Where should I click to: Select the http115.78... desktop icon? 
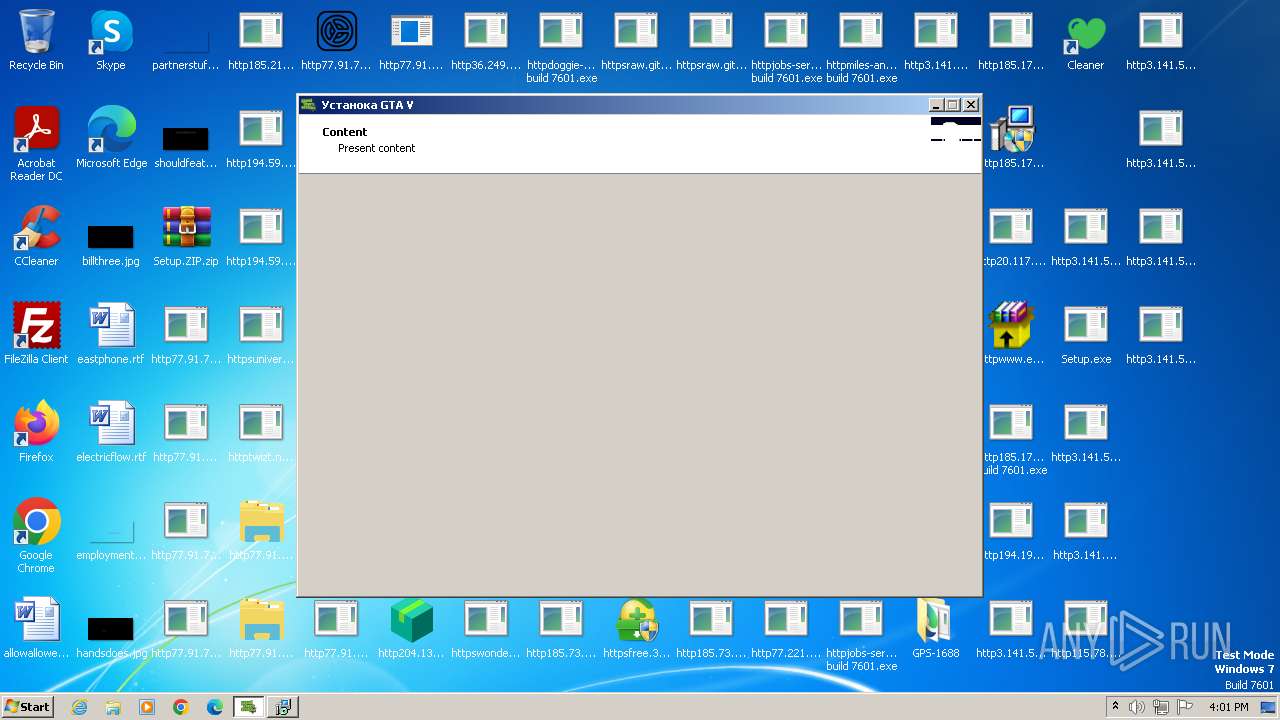pyautogui.click(x=1085, y=628)
